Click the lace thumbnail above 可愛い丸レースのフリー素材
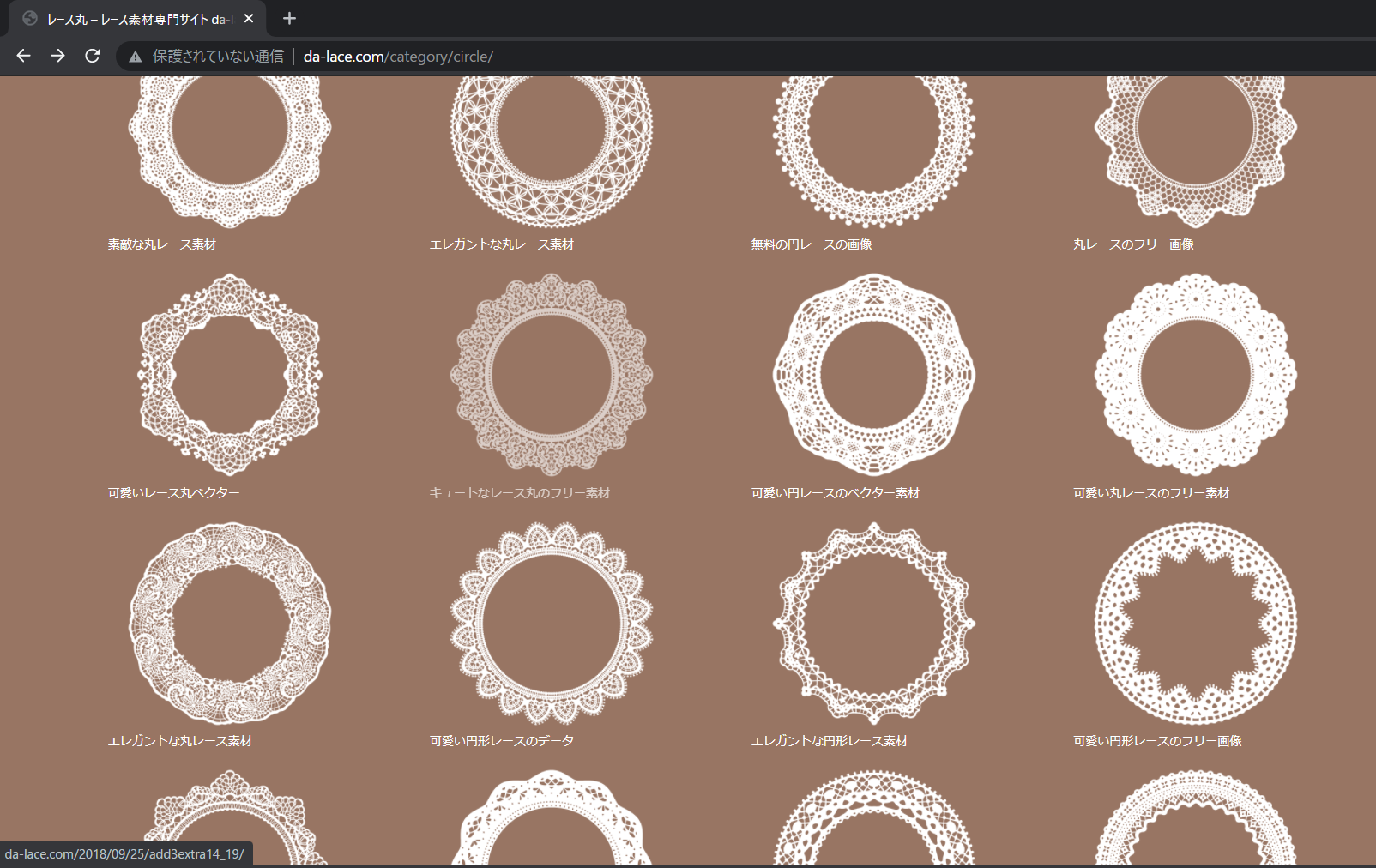 click(x=1196, y=375)
